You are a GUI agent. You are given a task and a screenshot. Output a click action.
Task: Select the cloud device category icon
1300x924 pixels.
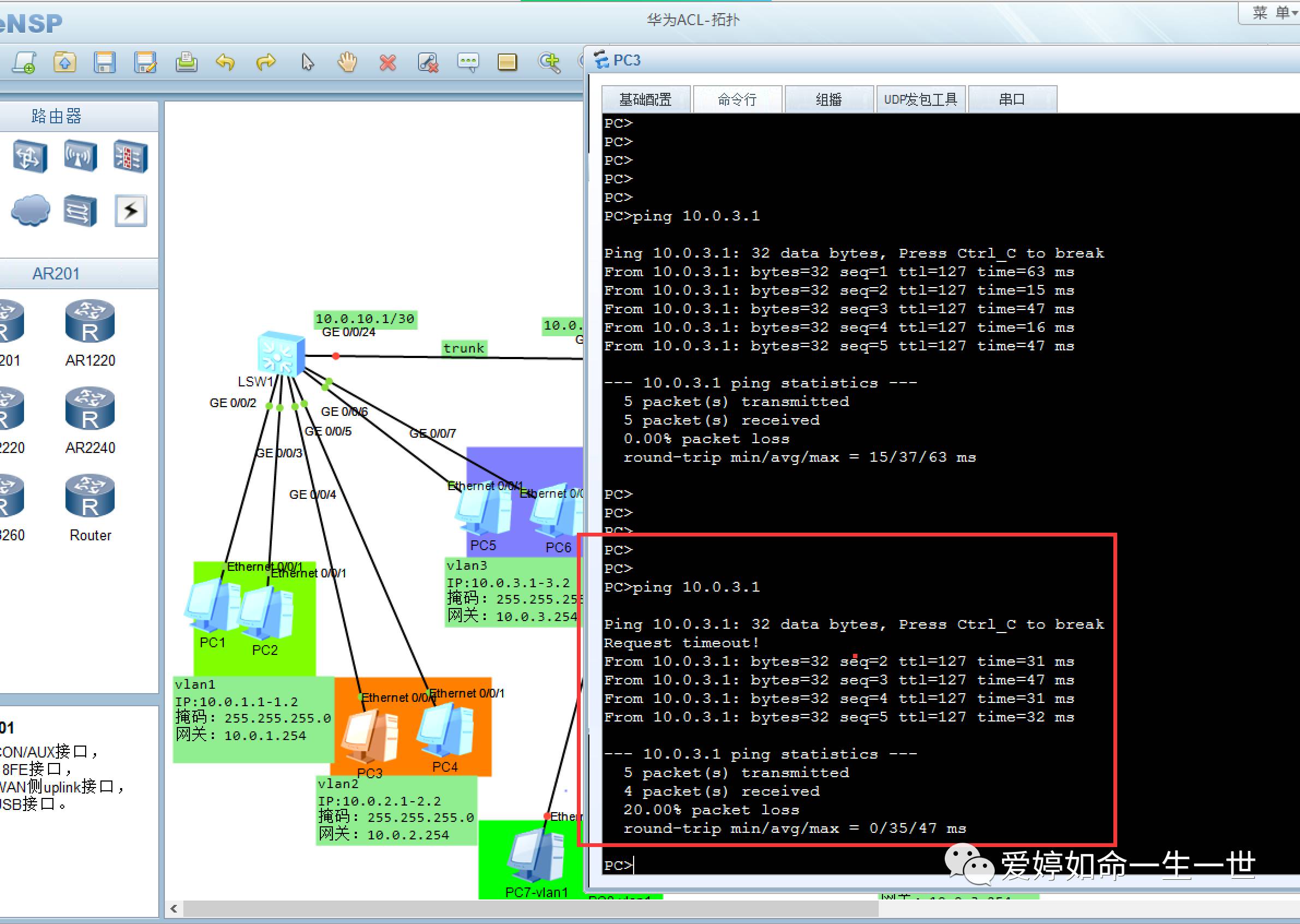point(30,211)
